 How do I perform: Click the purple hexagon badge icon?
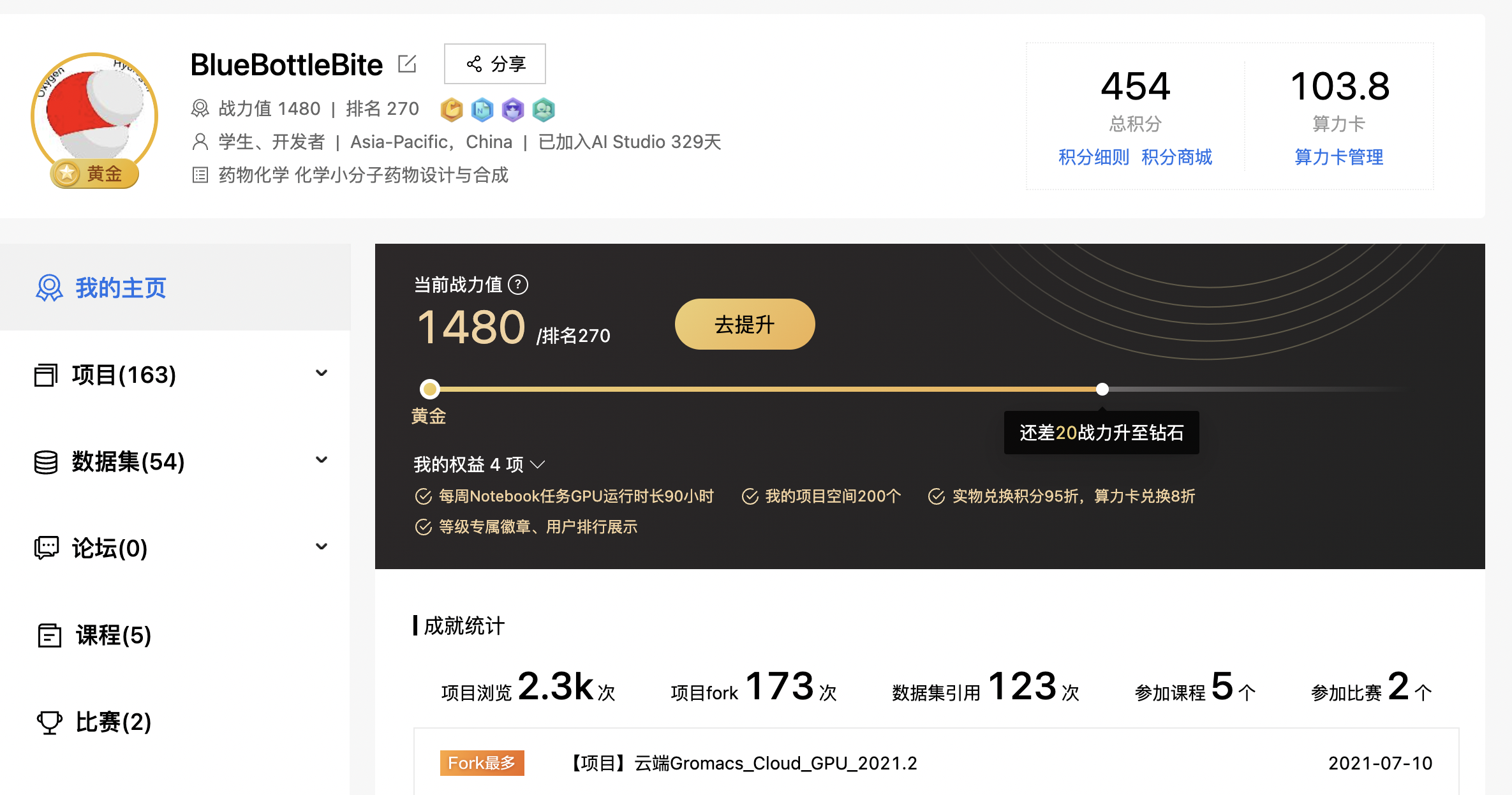click(x=513, y=110)
